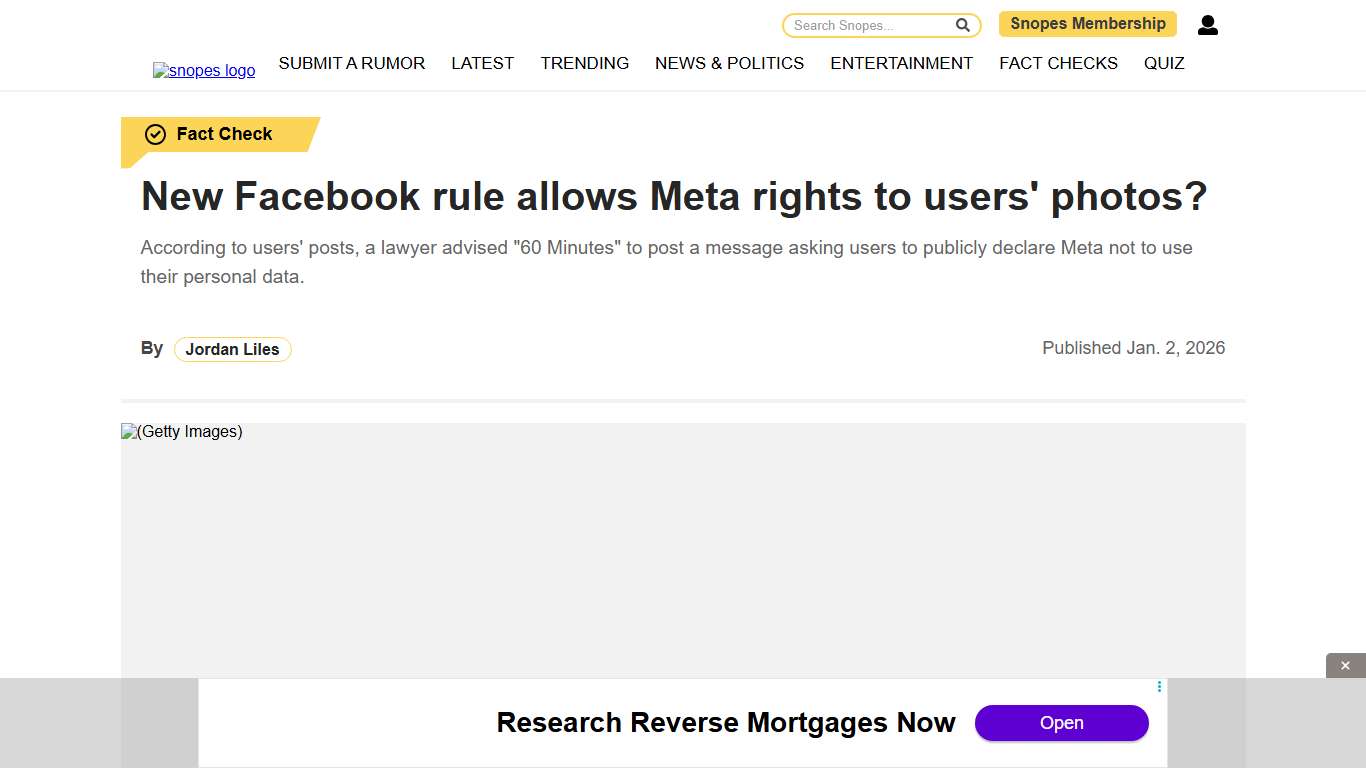Expand the SUBMIT A RUMOR section
Screen dimensions: 1366x768
(352, 63)
